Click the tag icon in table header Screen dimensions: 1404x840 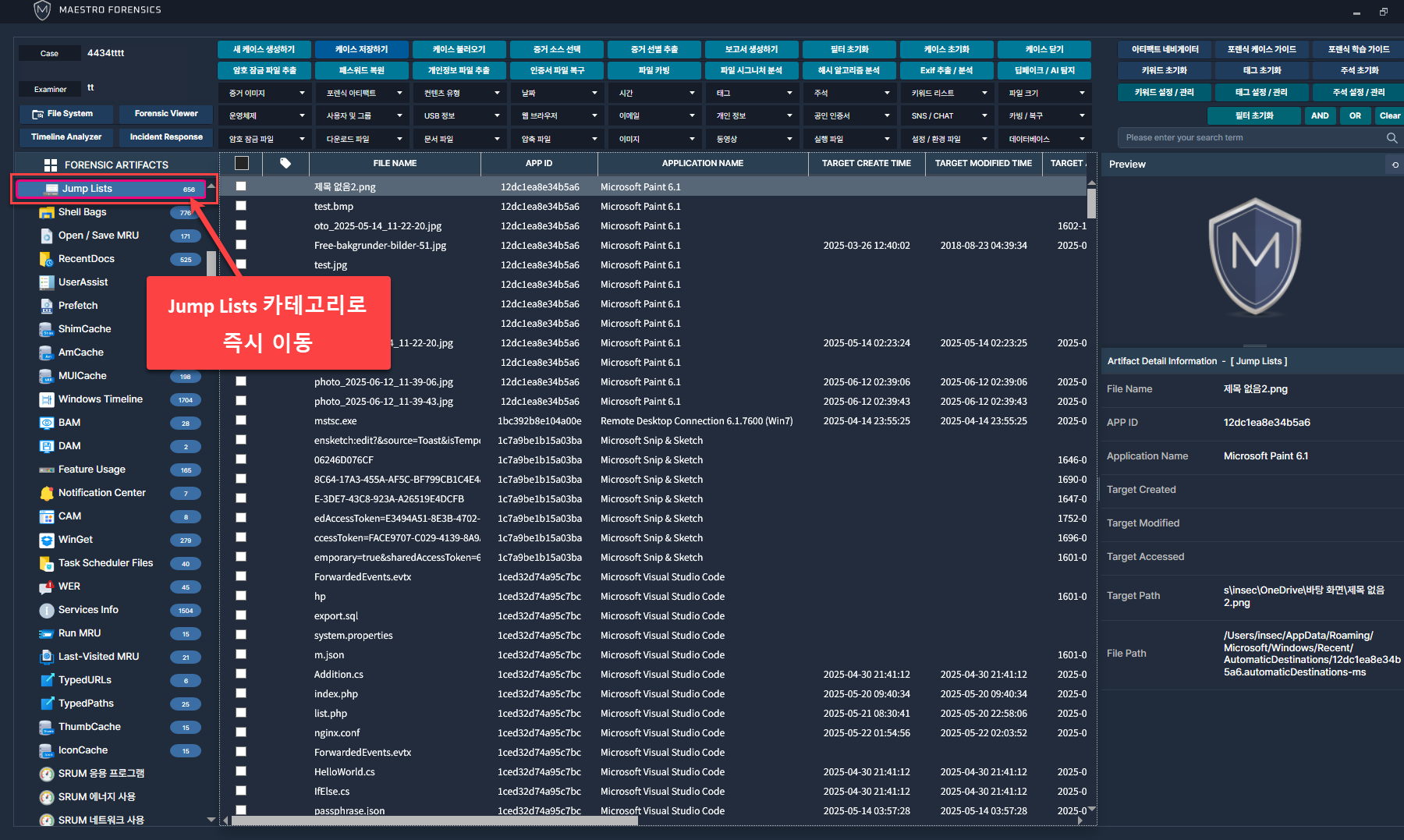click(285, 163)
